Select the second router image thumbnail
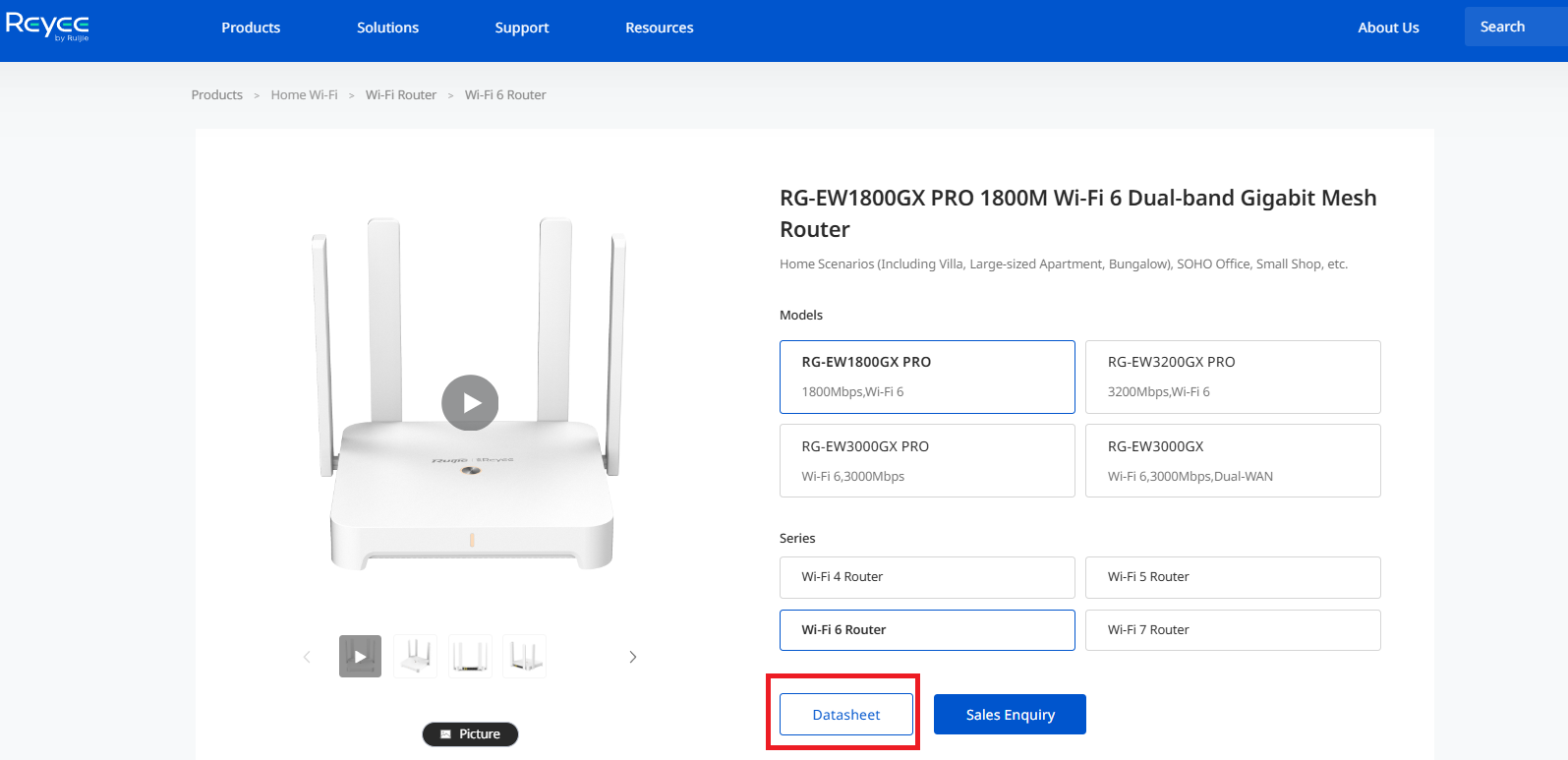 [x=416, y=656]
